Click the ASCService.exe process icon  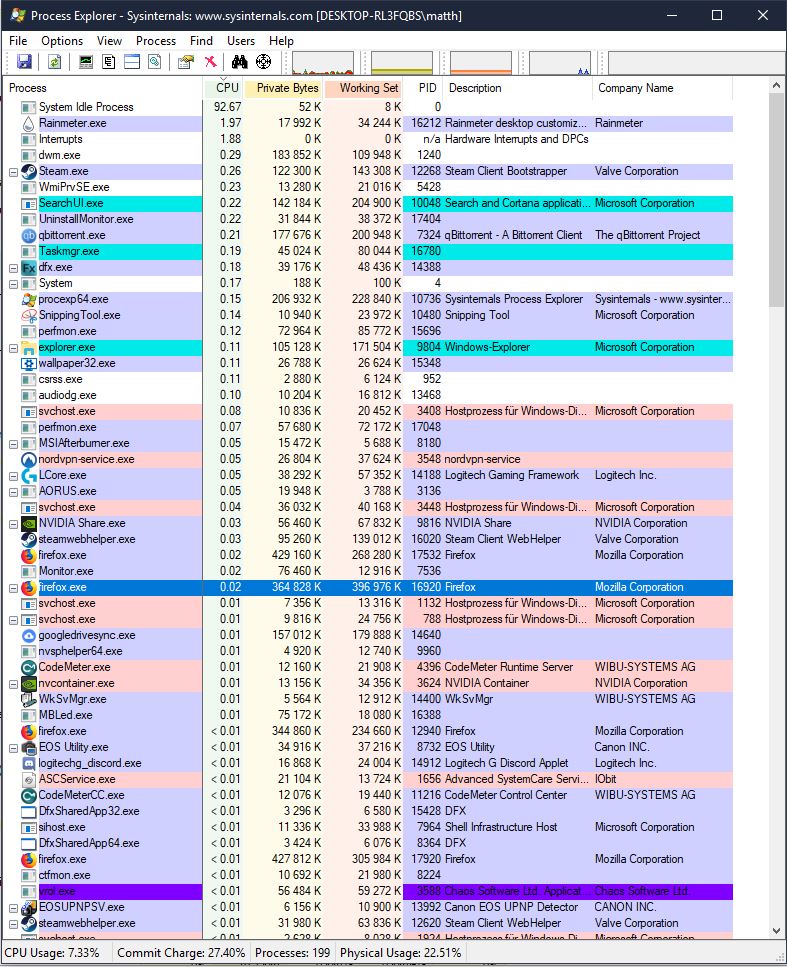click(28, 780)
